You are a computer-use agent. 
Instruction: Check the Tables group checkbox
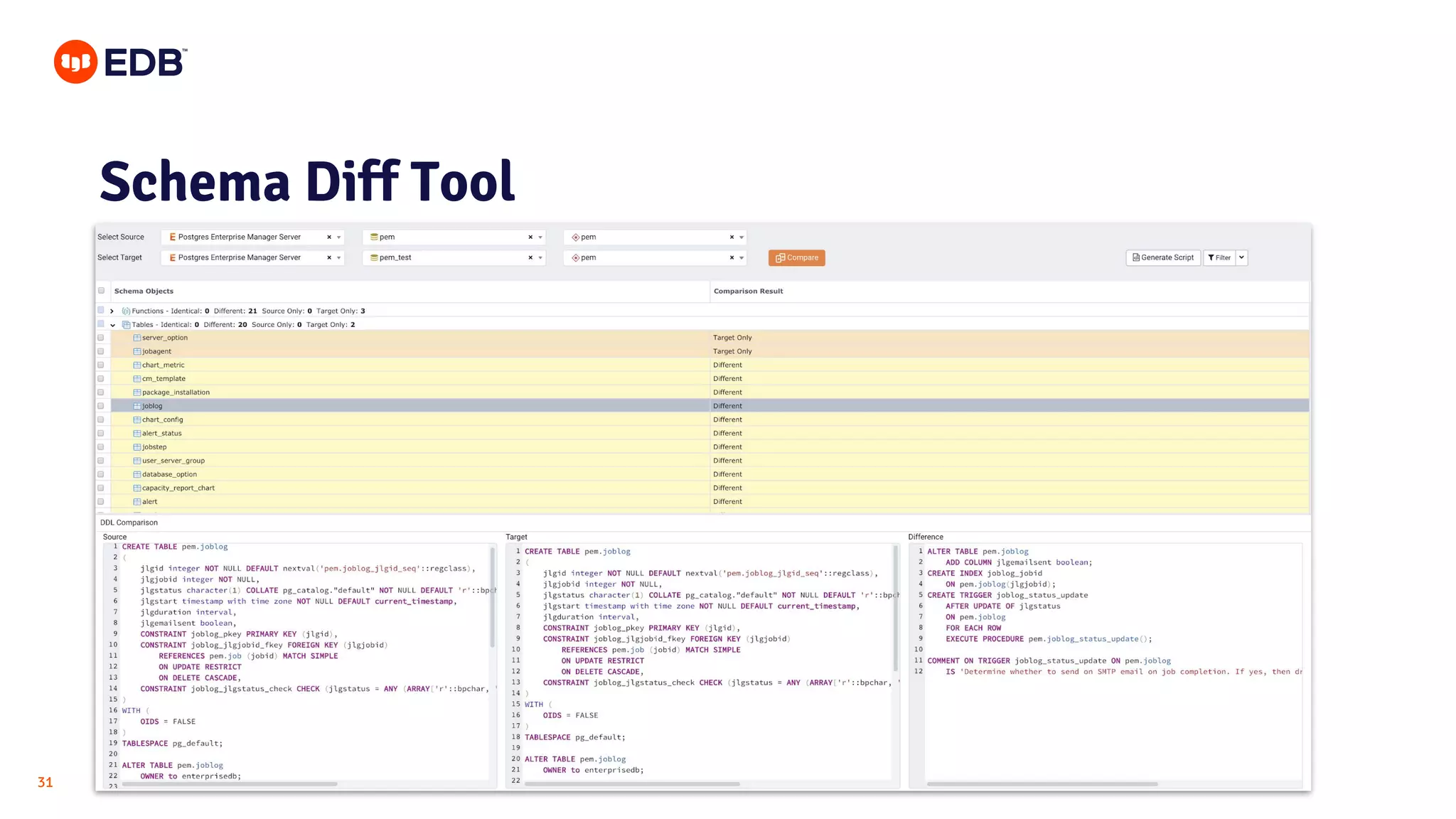(x=101, y=324)
